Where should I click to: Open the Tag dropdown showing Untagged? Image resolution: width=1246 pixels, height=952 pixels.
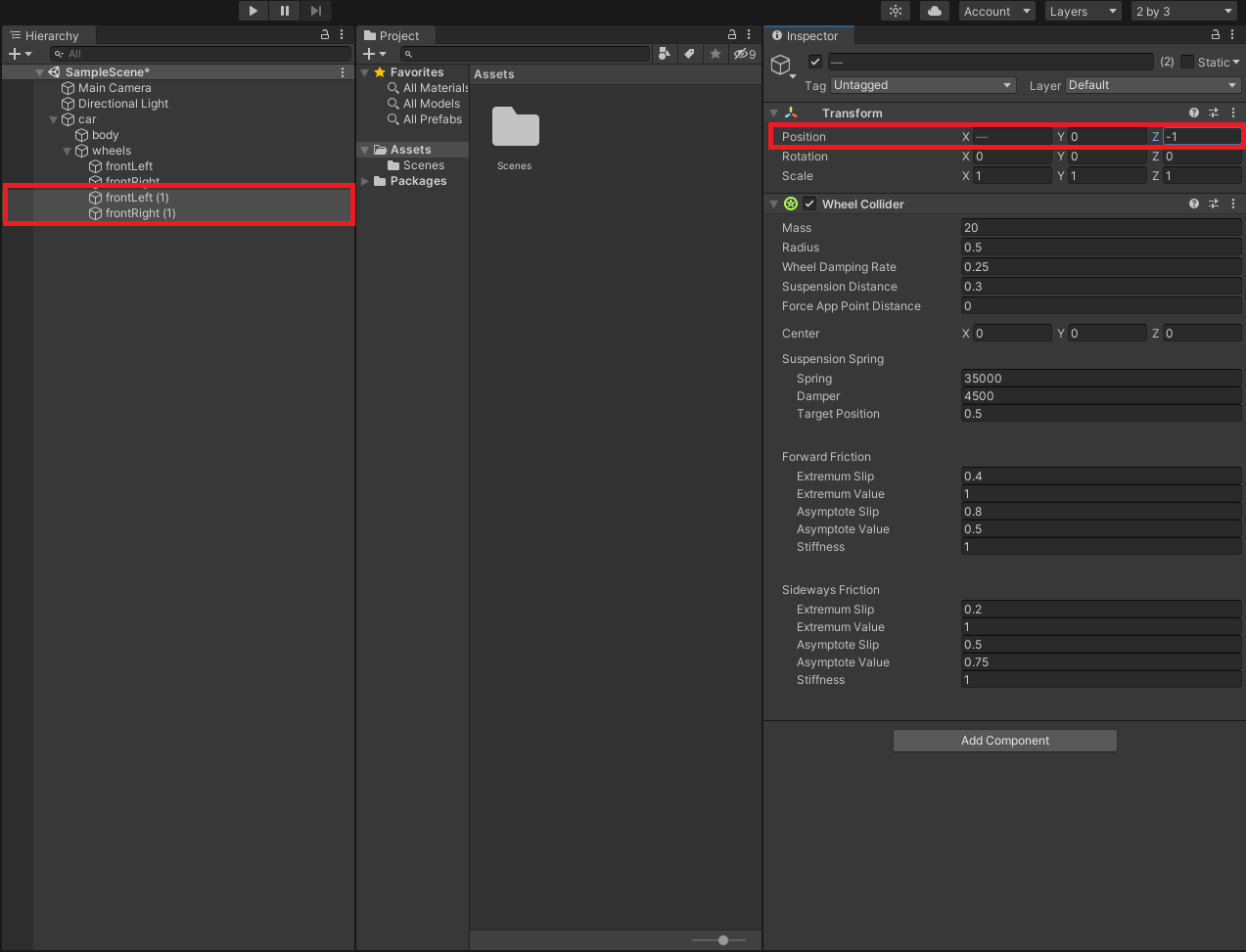923,85
